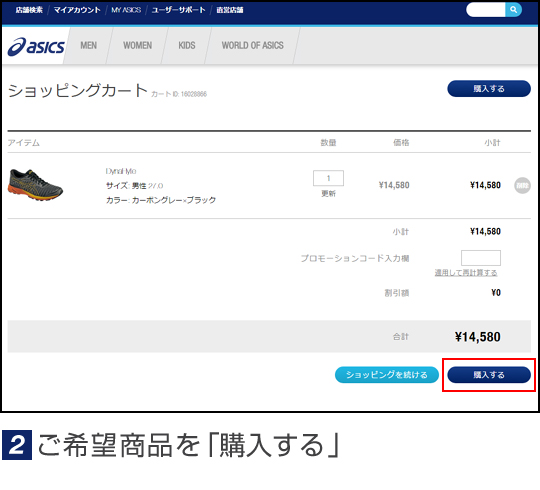
Task: Open マイアカウント in the top bar
Action: [x=77, y=10]
